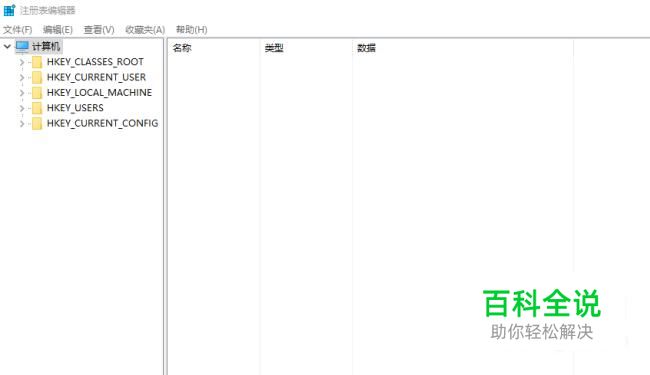Viewport: 650px width, 375px height.
Task: Expand the HKEY_CURRENT_USER key
Action: click(x=22, y=77)
